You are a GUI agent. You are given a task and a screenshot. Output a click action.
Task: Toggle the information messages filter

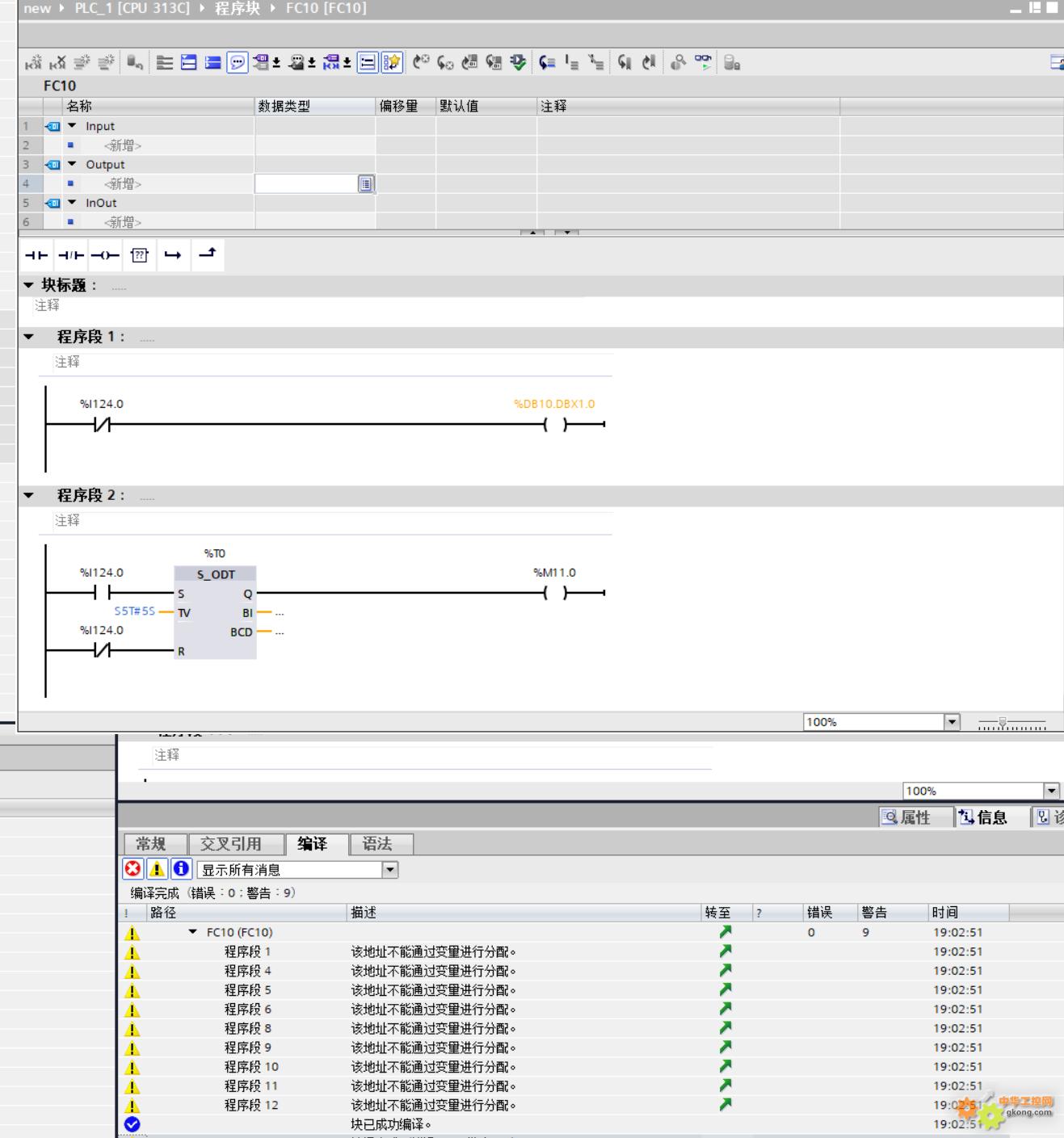click(x=182, y=869)
